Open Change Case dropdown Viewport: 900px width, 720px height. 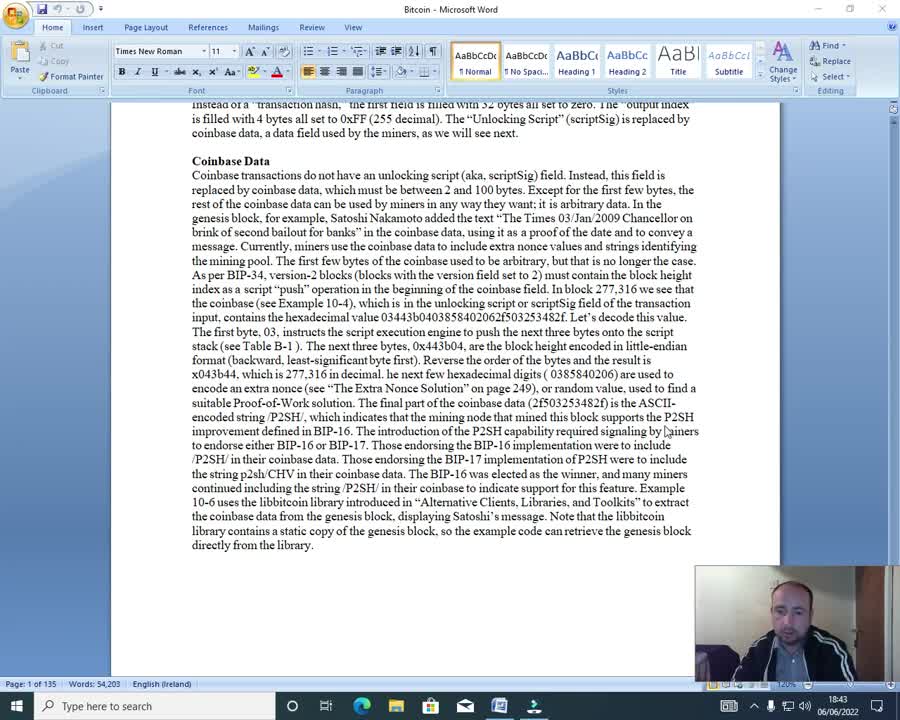point(231,72)
